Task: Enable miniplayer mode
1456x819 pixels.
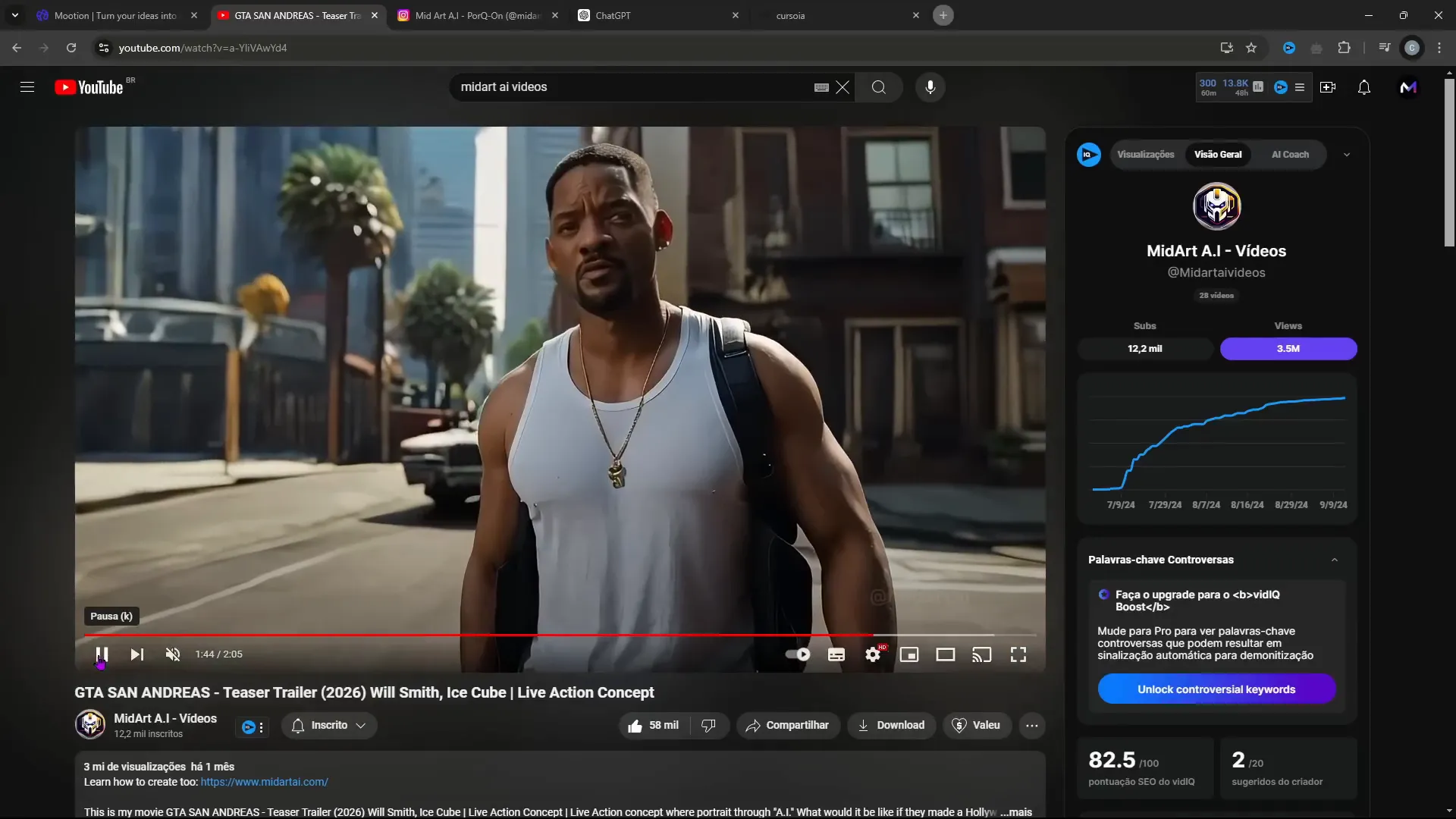Action: click(909, 654)
